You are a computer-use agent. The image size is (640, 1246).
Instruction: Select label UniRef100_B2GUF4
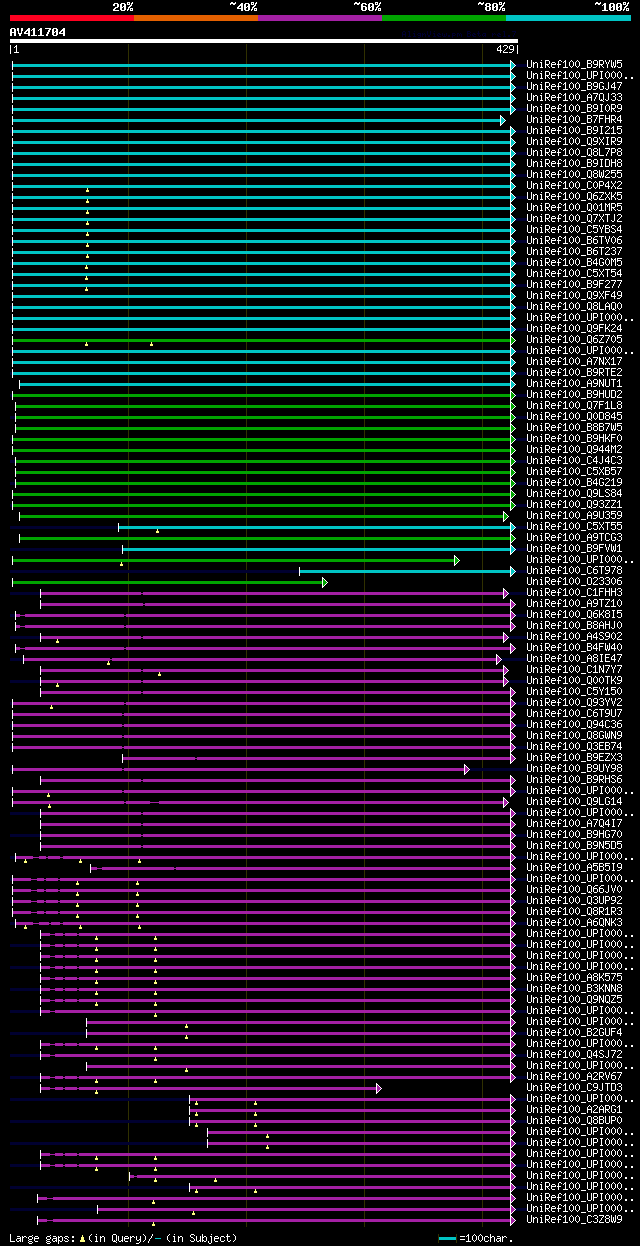[574, 1033]
